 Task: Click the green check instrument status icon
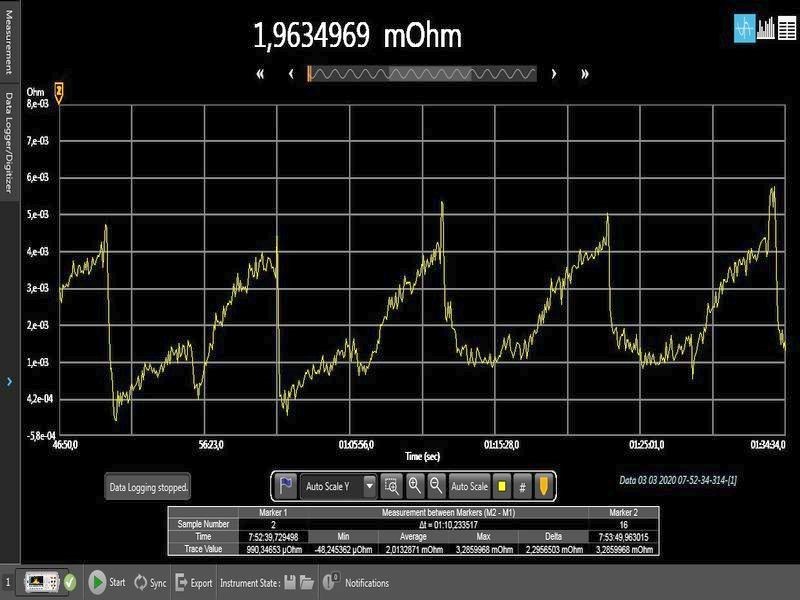click(70, 582)
